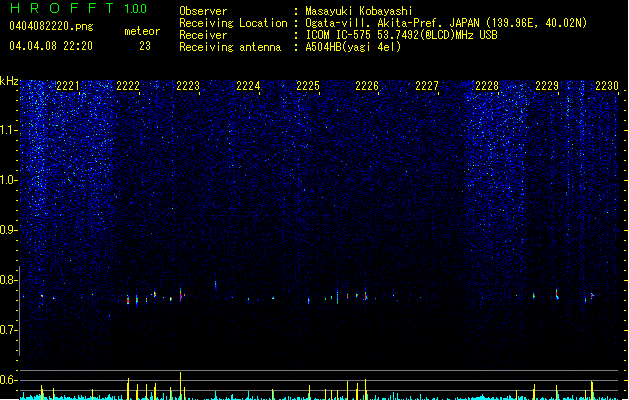
Task: Click the 2226 time marker
Action: (367, 86)
